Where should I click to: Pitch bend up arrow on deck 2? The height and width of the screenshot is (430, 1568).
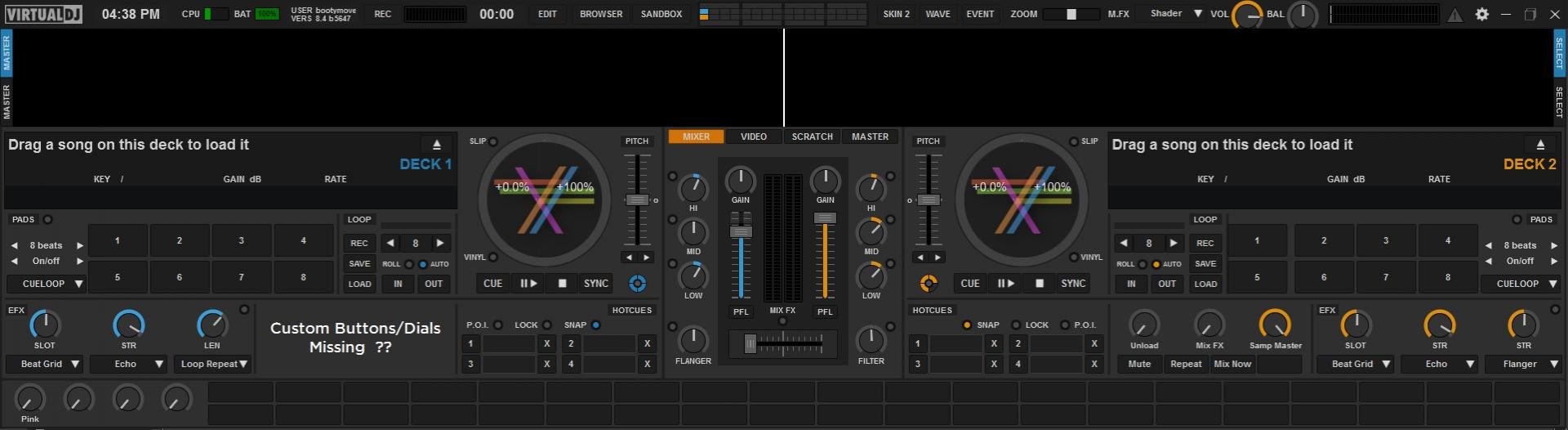(x=938, y=258)
